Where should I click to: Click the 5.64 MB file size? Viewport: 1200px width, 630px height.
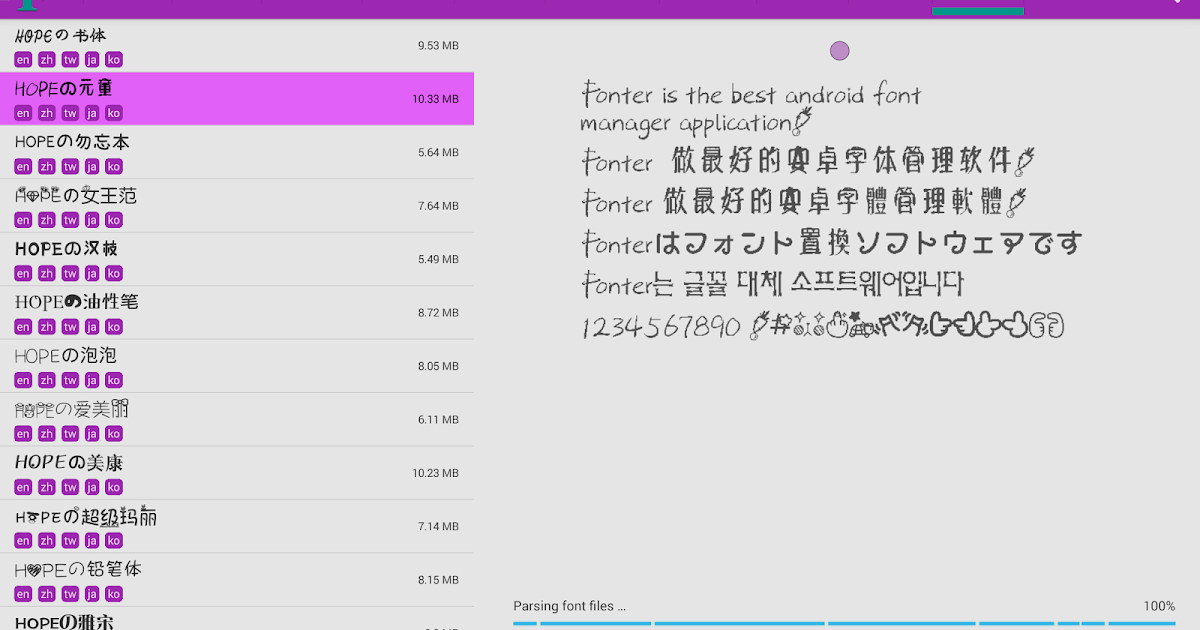pyautogui.click(x=438, y=153)
